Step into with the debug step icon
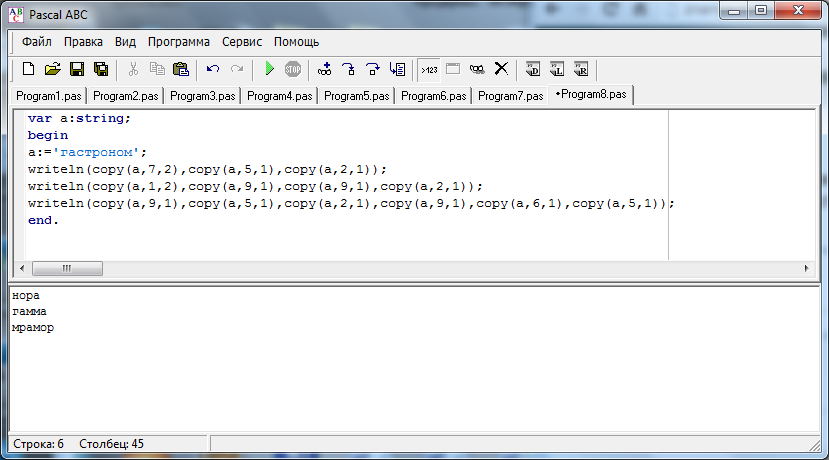Screen dimensions: 829x460 [349, 69]
